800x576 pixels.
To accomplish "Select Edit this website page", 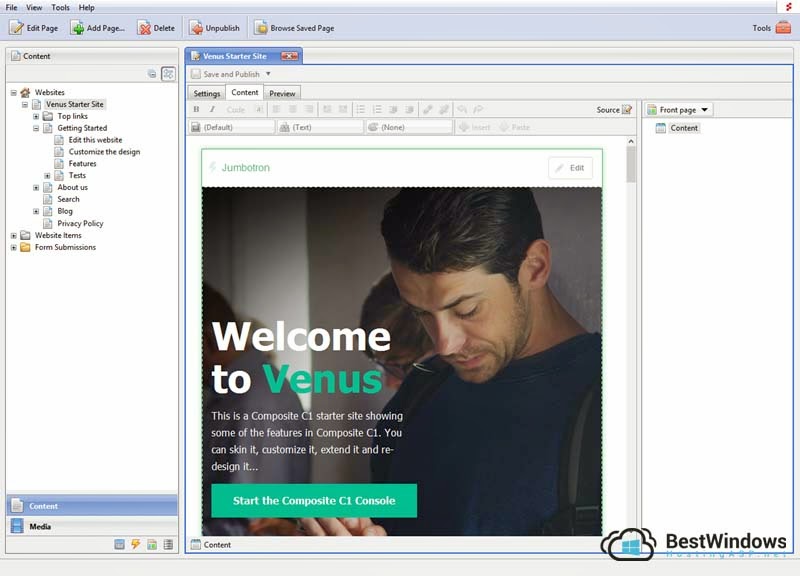I will click(95, 140).
